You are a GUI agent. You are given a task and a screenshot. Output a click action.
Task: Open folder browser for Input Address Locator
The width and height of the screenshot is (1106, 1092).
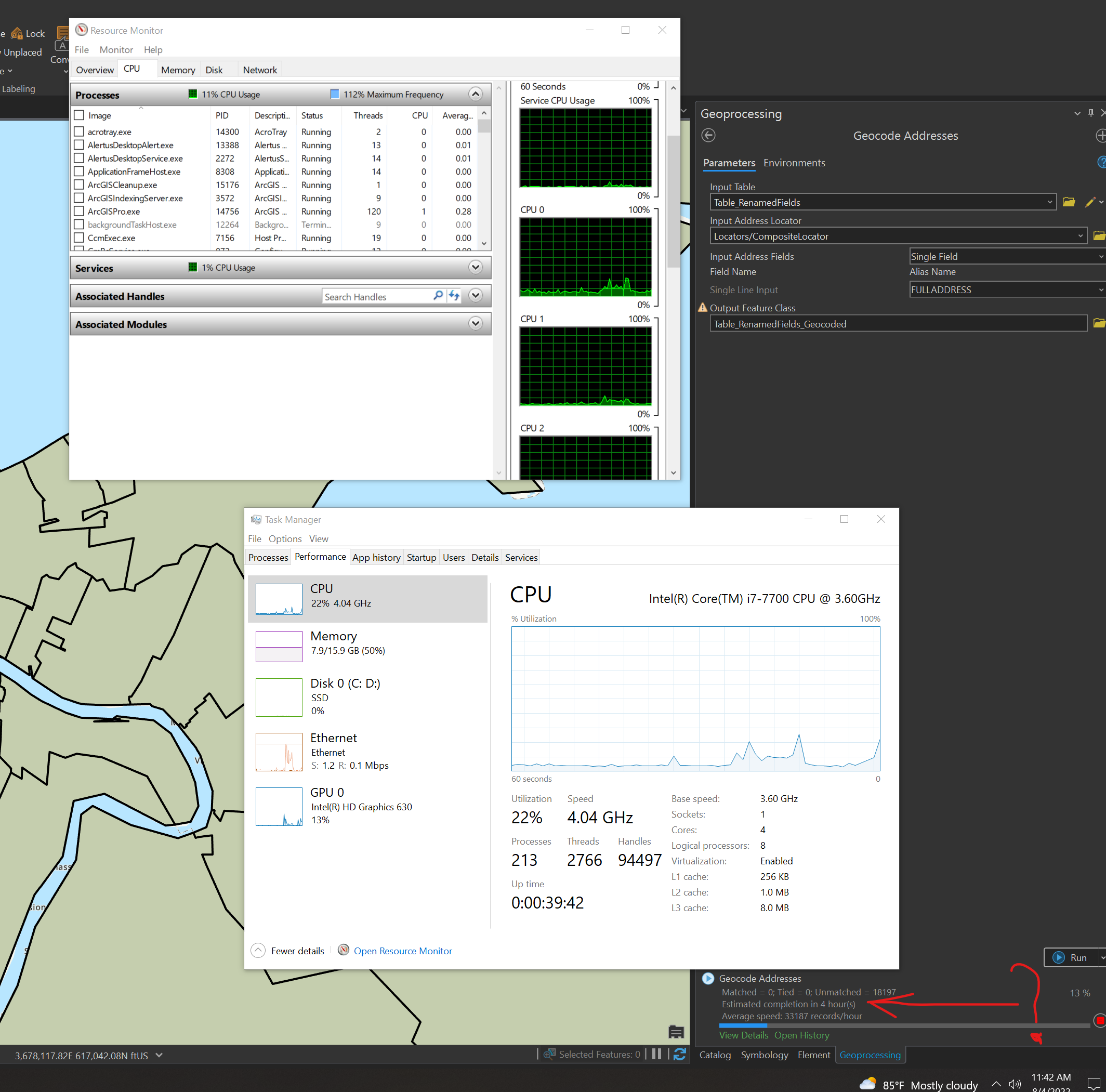point(1099,235)
